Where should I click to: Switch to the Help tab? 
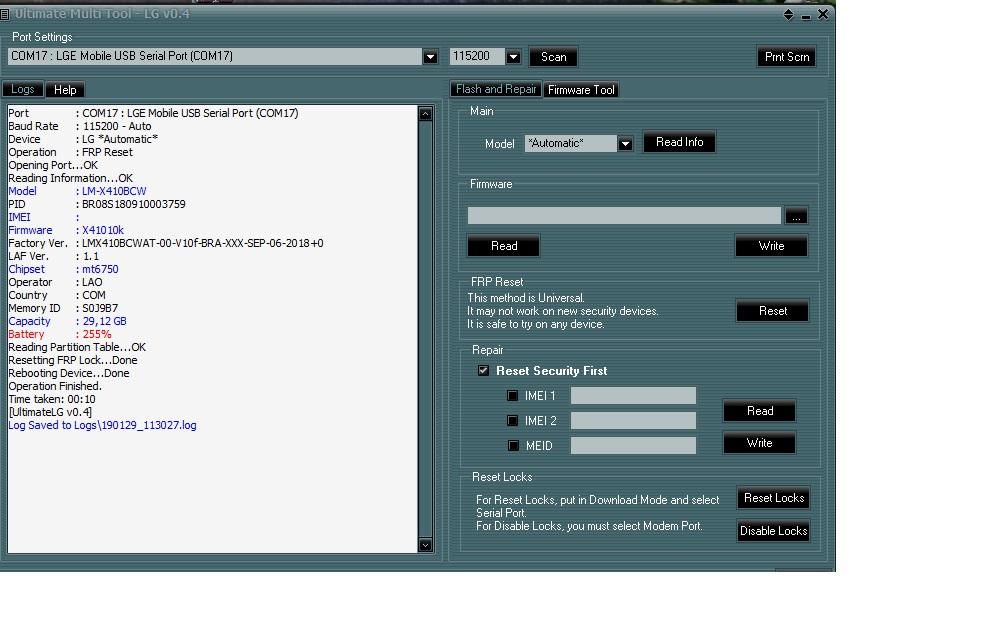65,90
